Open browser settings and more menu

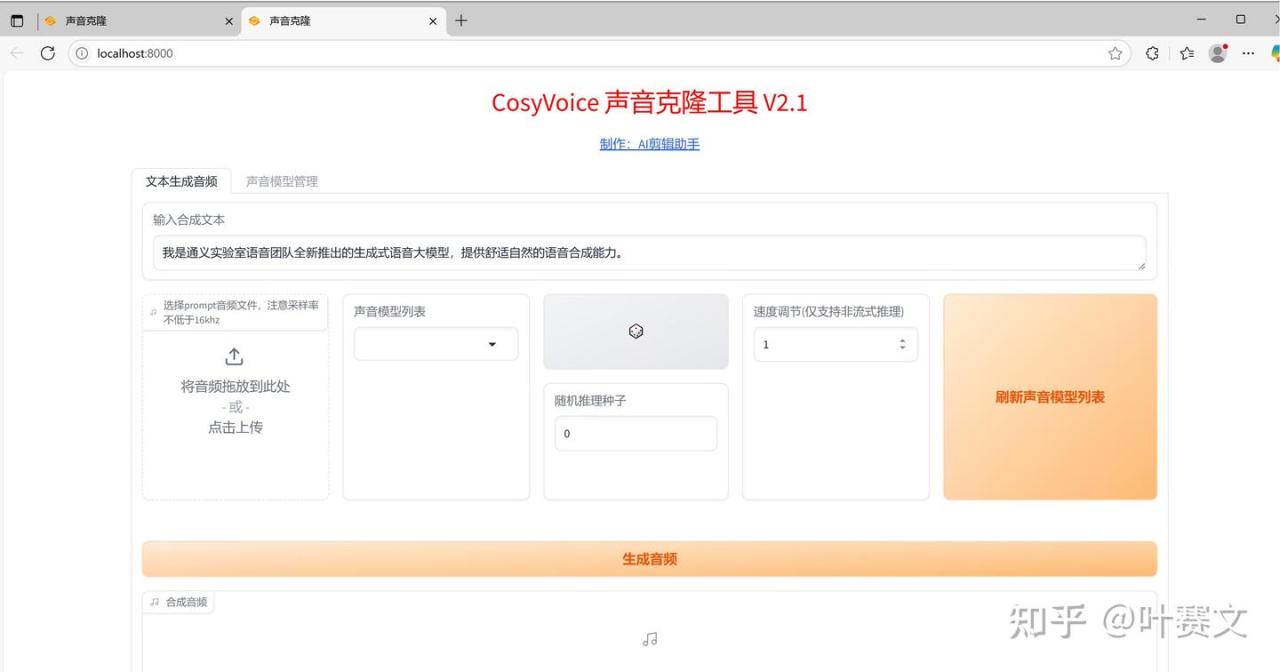point(1248,54)
